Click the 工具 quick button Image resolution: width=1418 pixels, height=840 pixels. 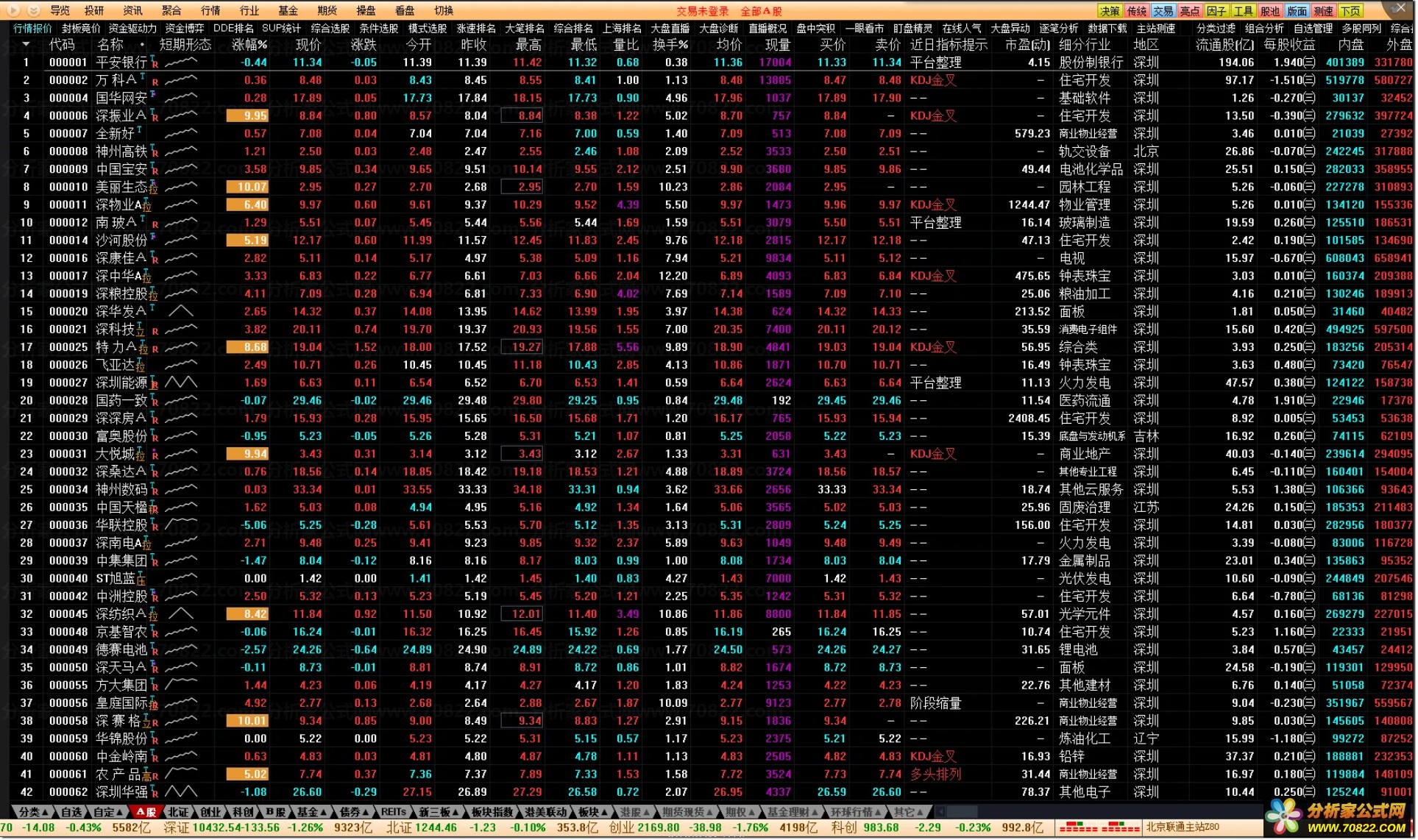click(1244, 10)
